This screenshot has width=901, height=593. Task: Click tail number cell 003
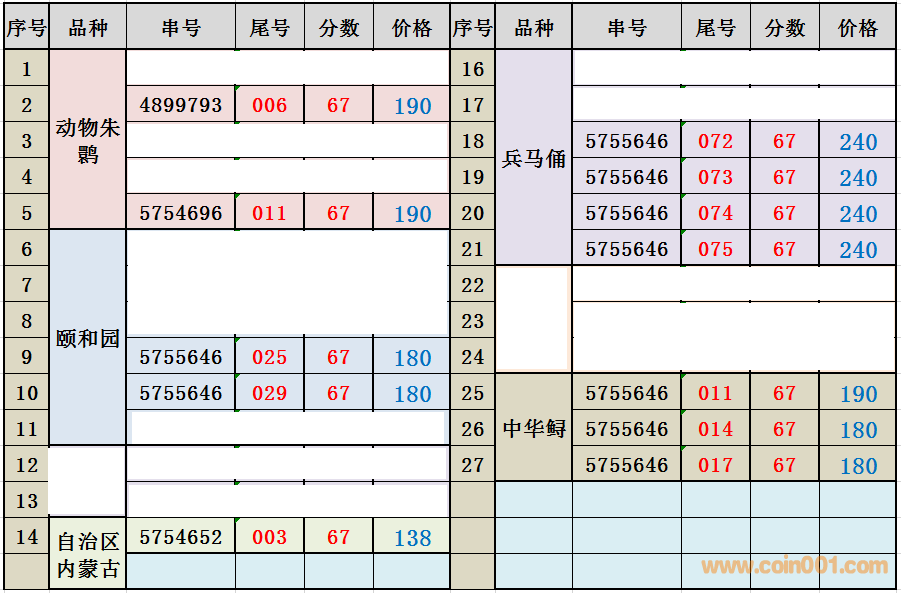click(x=270, y=537)
